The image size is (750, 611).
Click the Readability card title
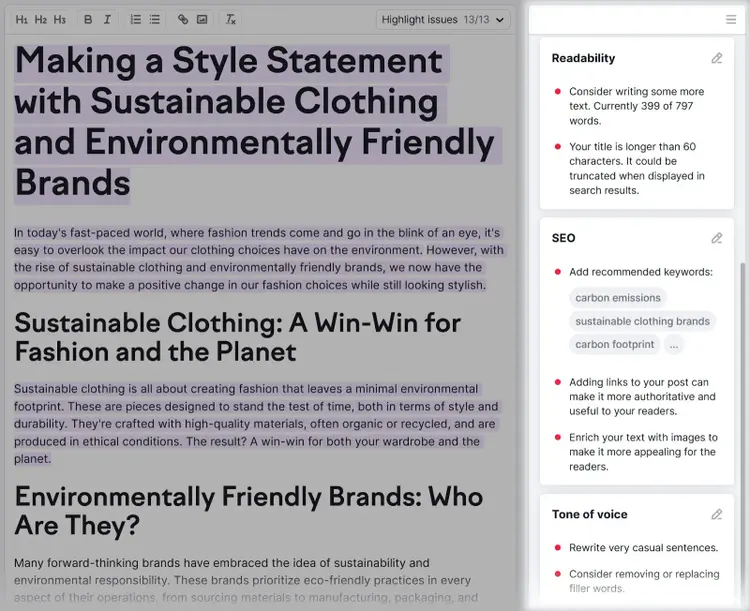tap(583, 58)
